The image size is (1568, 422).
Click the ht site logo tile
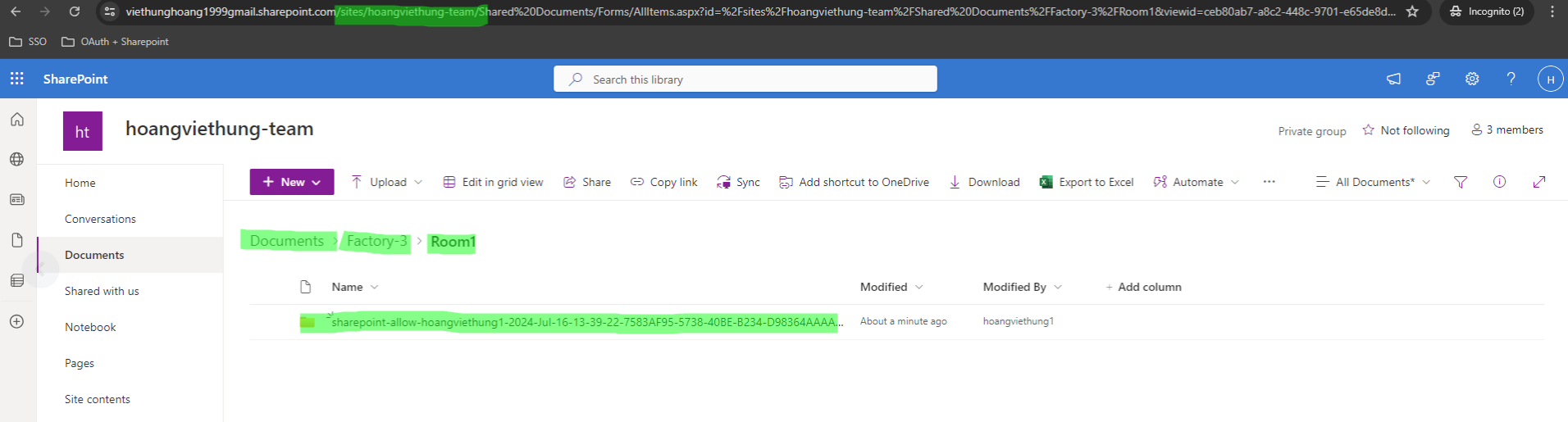point(83,131)
